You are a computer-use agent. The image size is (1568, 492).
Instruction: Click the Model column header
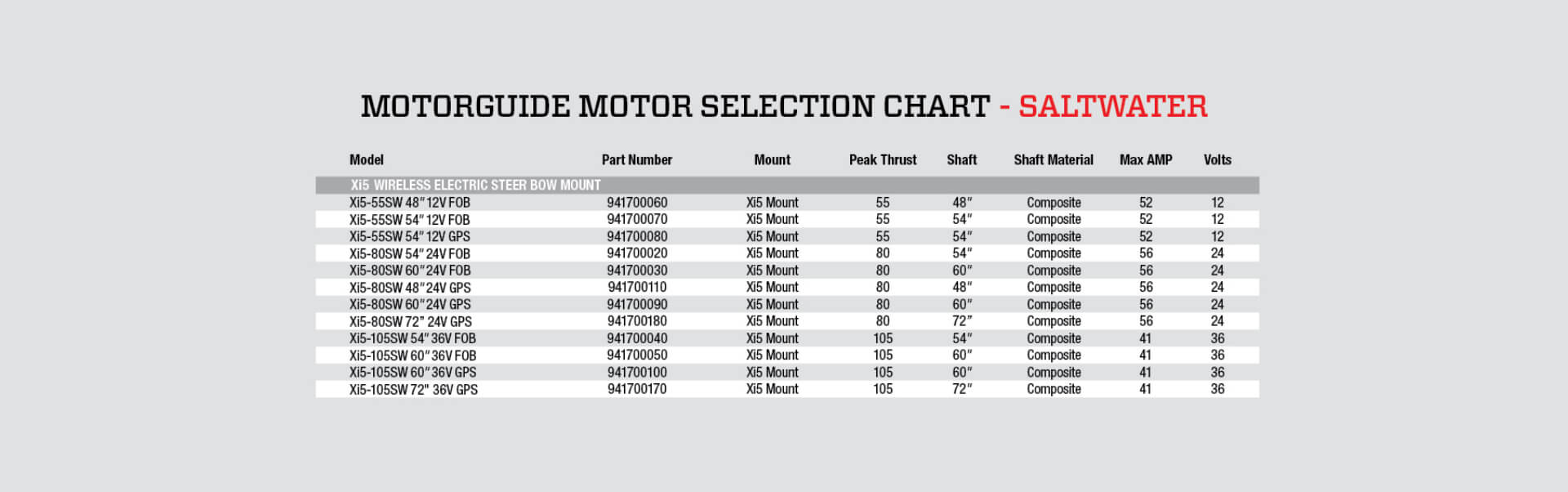[x=367, y=160]
